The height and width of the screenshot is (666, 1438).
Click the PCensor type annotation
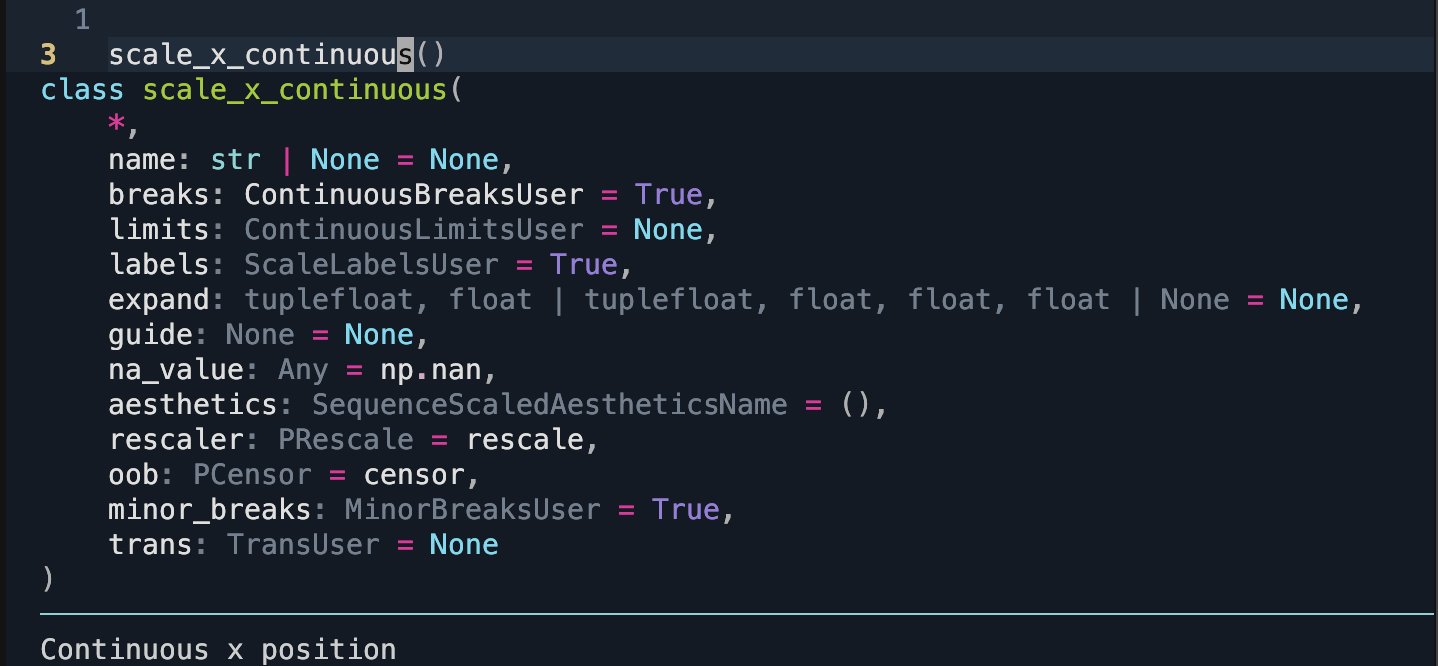(x=252, y=475)
